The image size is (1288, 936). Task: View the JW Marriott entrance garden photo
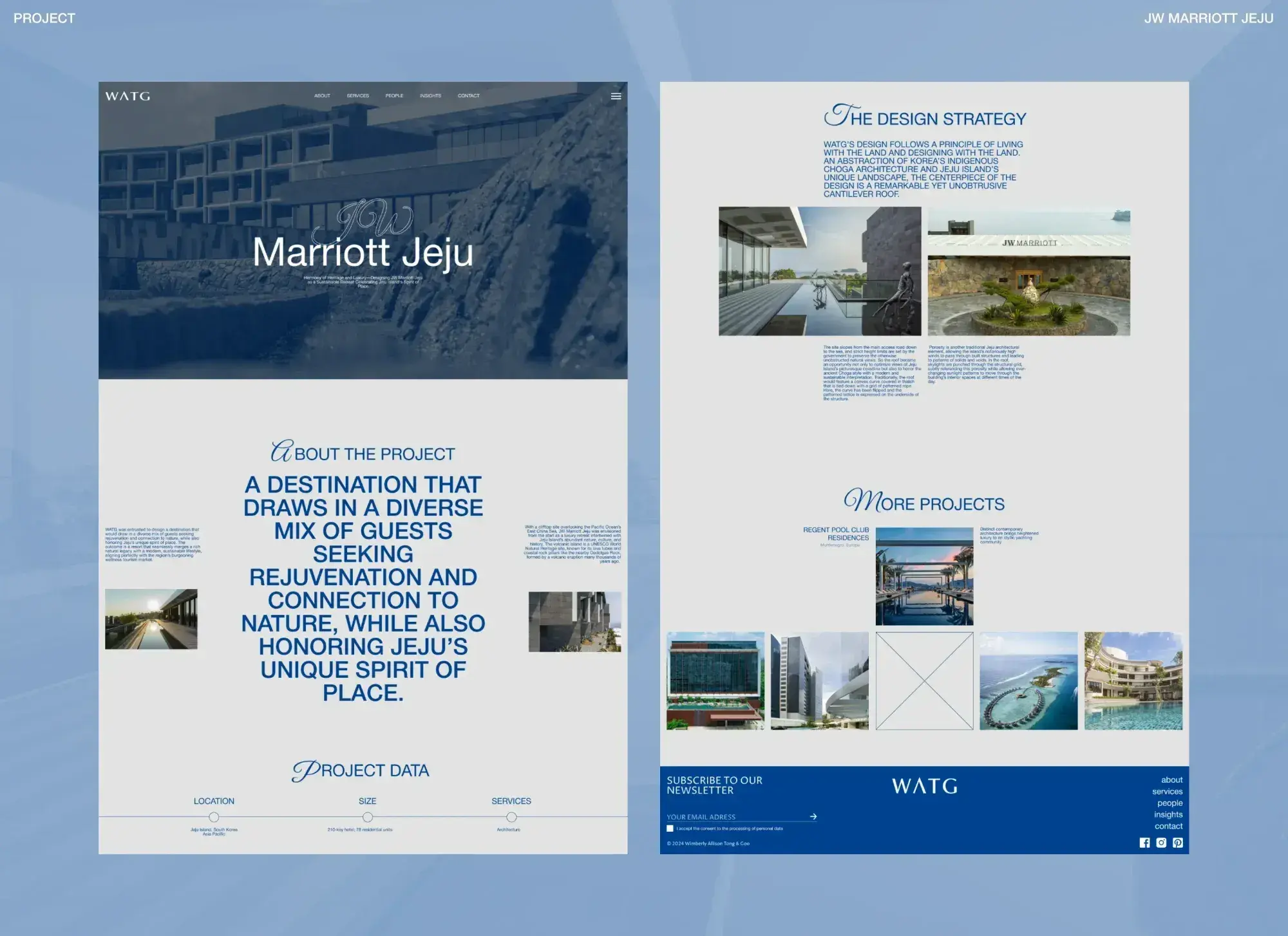(x=1029, y=271)
